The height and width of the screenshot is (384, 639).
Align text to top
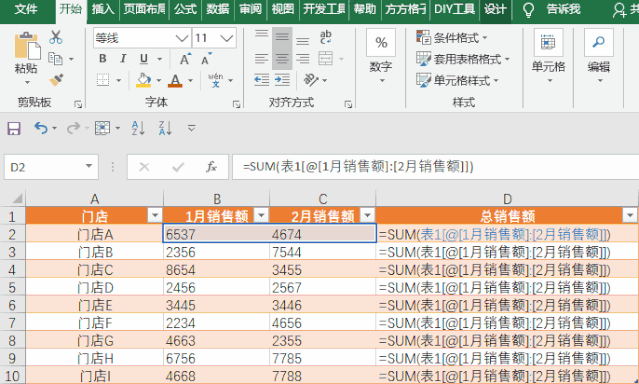click(x=262, y=34)
